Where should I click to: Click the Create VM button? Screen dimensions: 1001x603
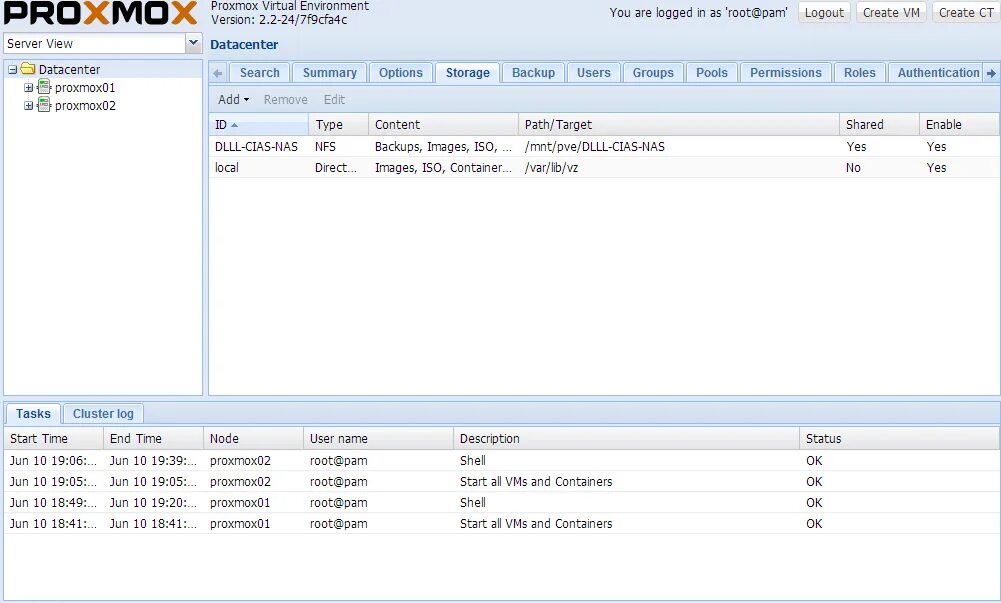891,13
